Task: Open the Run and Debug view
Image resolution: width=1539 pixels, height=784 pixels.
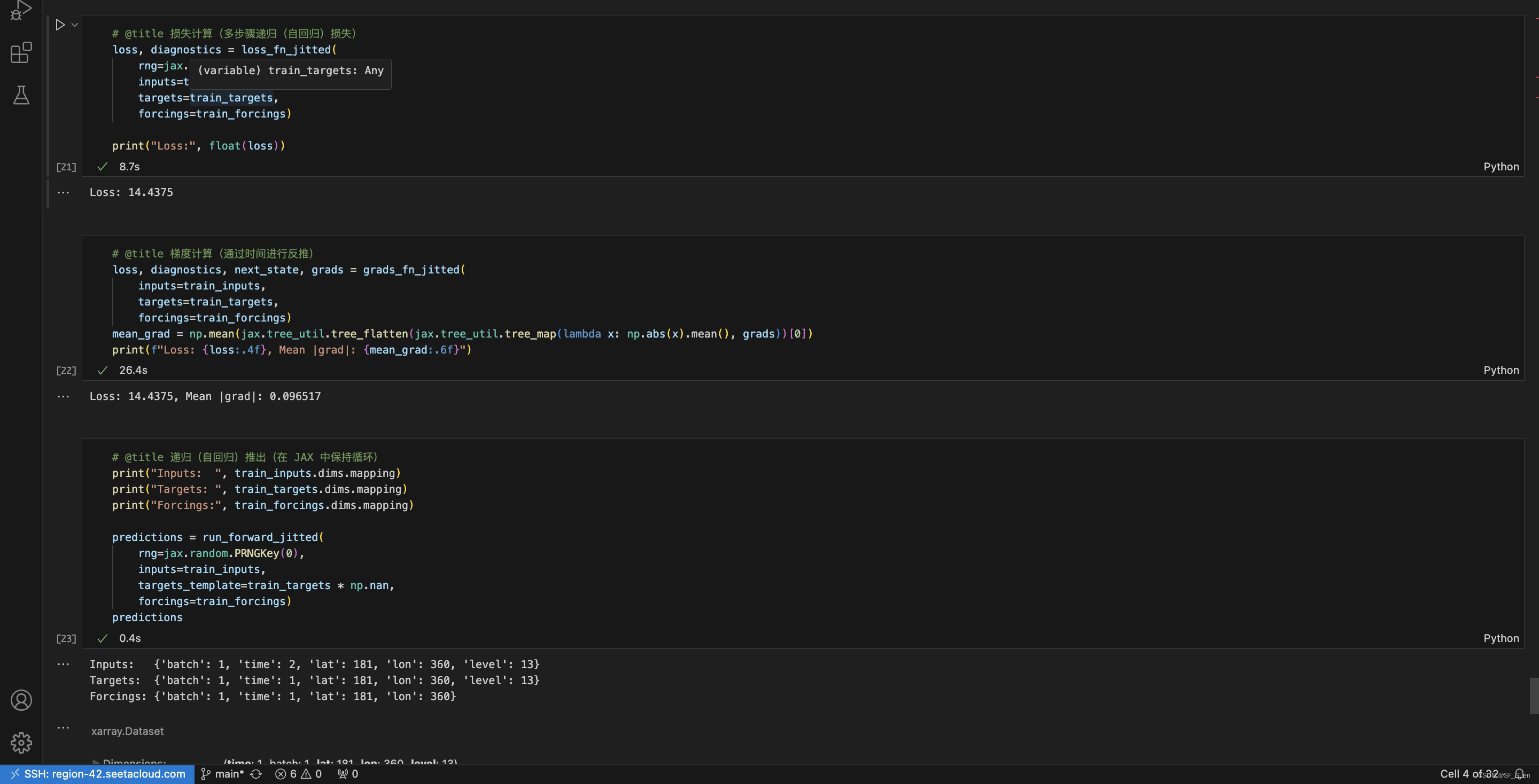Action: click(21, 10)
